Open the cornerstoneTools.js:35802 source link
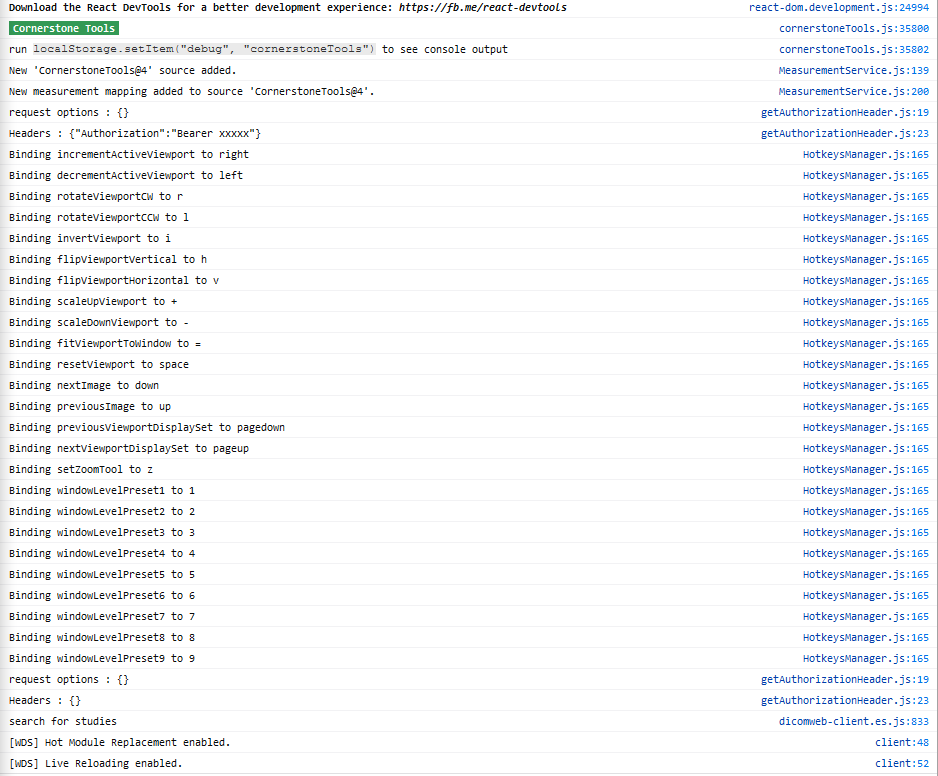Viewport: 938px width, 776px height. [x=854, y=50]
